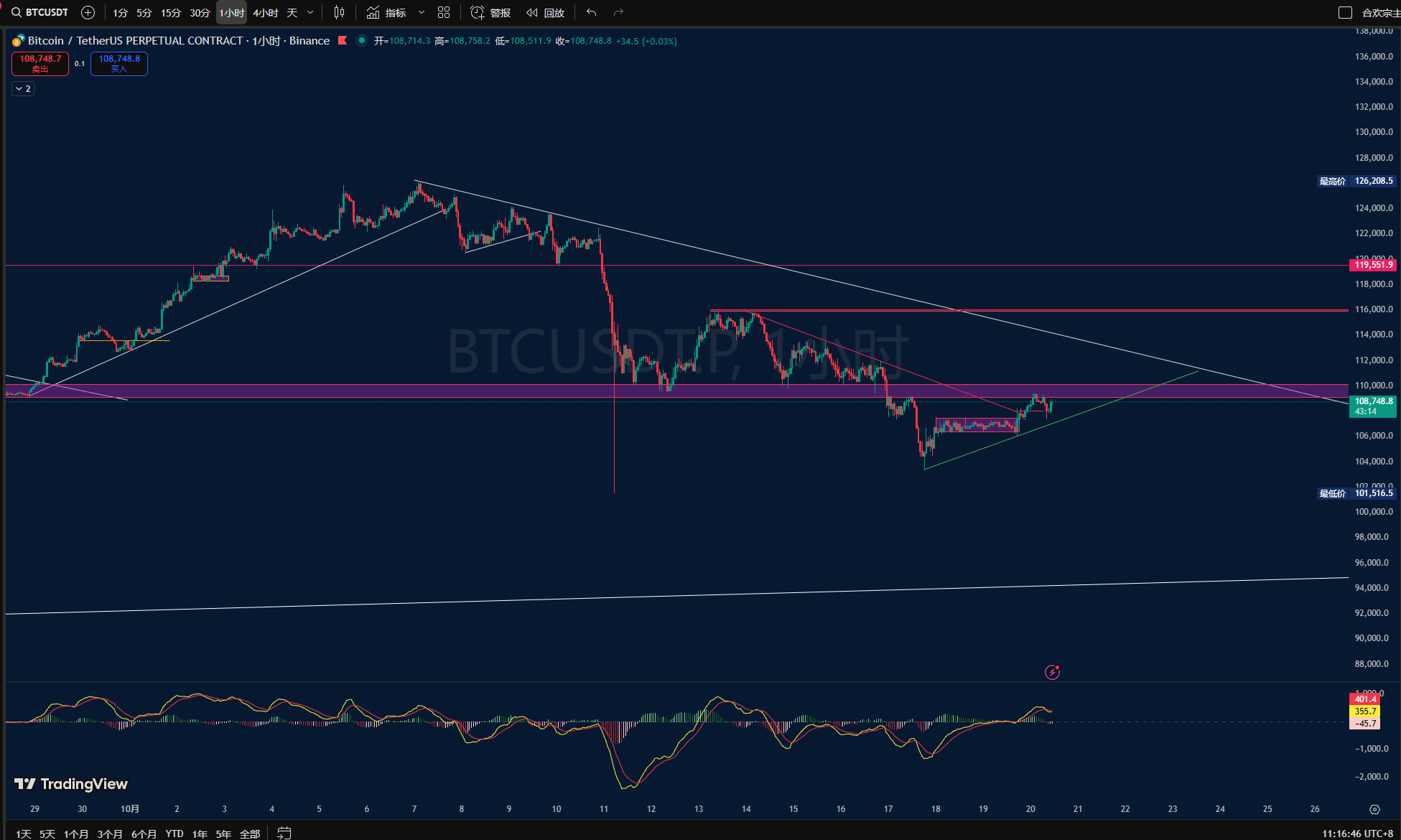Expand the timeframe interval dropdown arrow
Image resolution: width=1401 pixels, height=840 pixels.
(310, 12)
